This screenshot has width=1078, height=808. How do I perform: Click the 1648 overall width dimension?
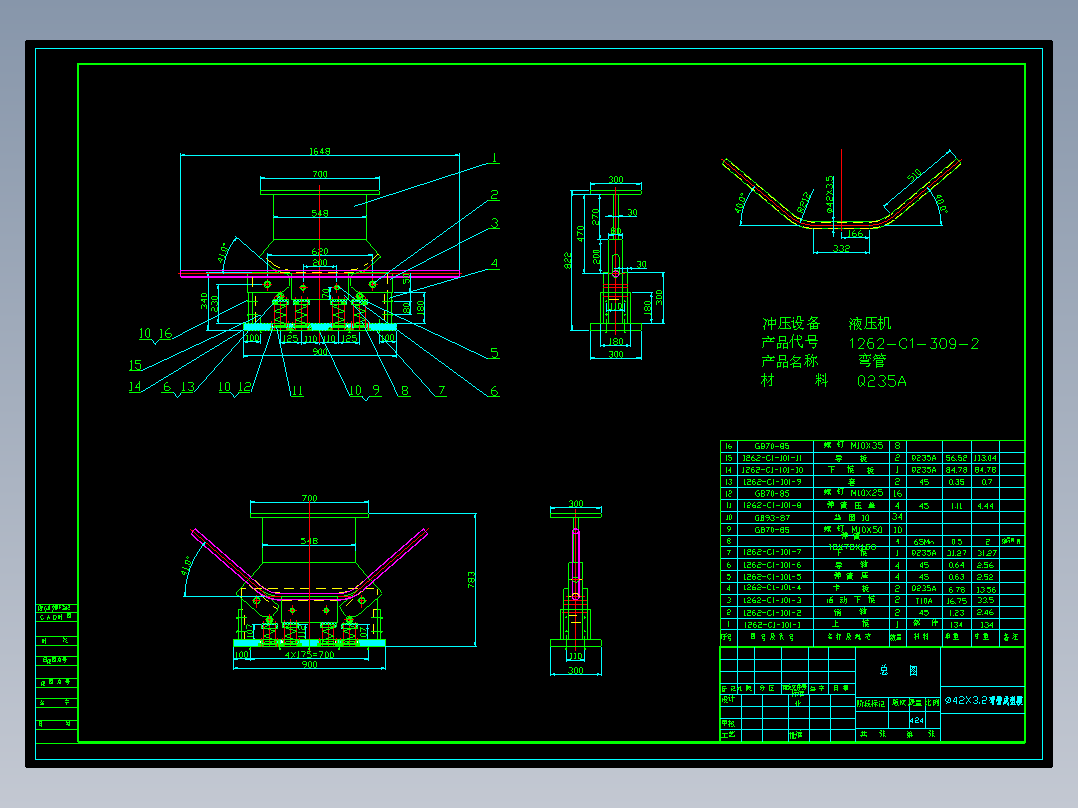[320, 151]
